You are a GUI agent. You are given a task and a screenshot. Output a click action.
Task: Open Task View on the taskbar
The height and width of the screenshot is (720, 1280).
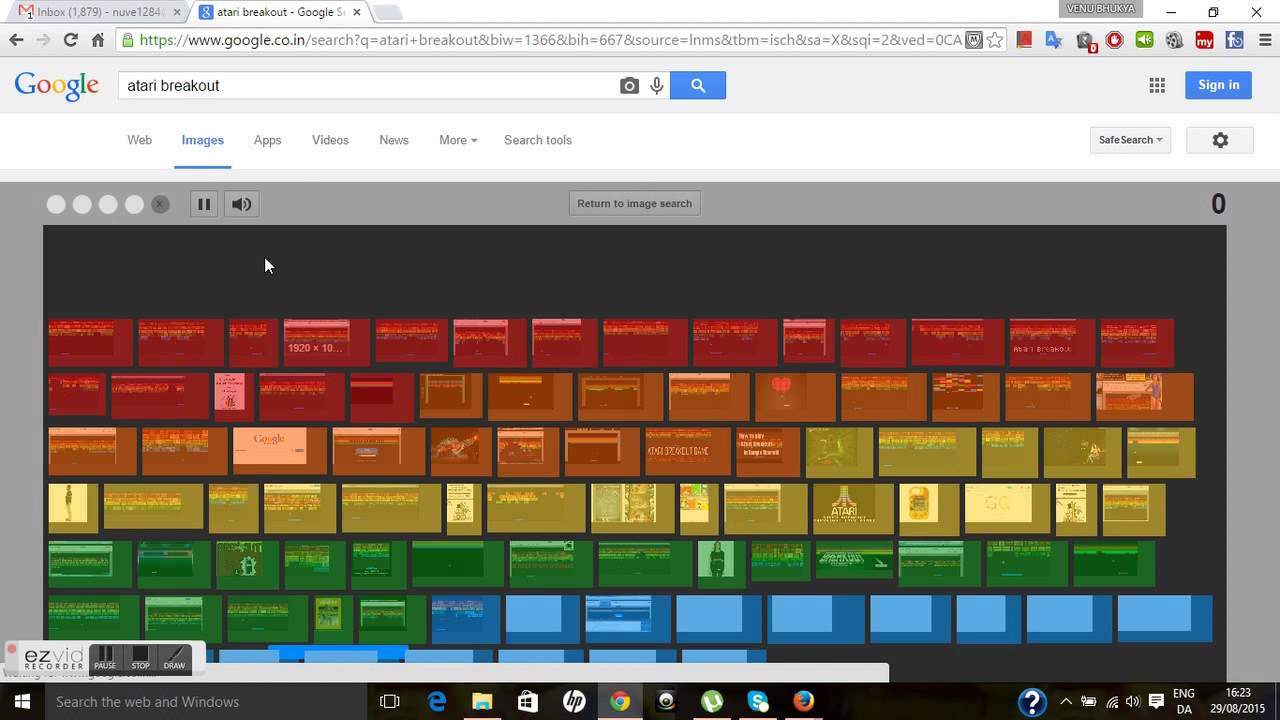390,702
